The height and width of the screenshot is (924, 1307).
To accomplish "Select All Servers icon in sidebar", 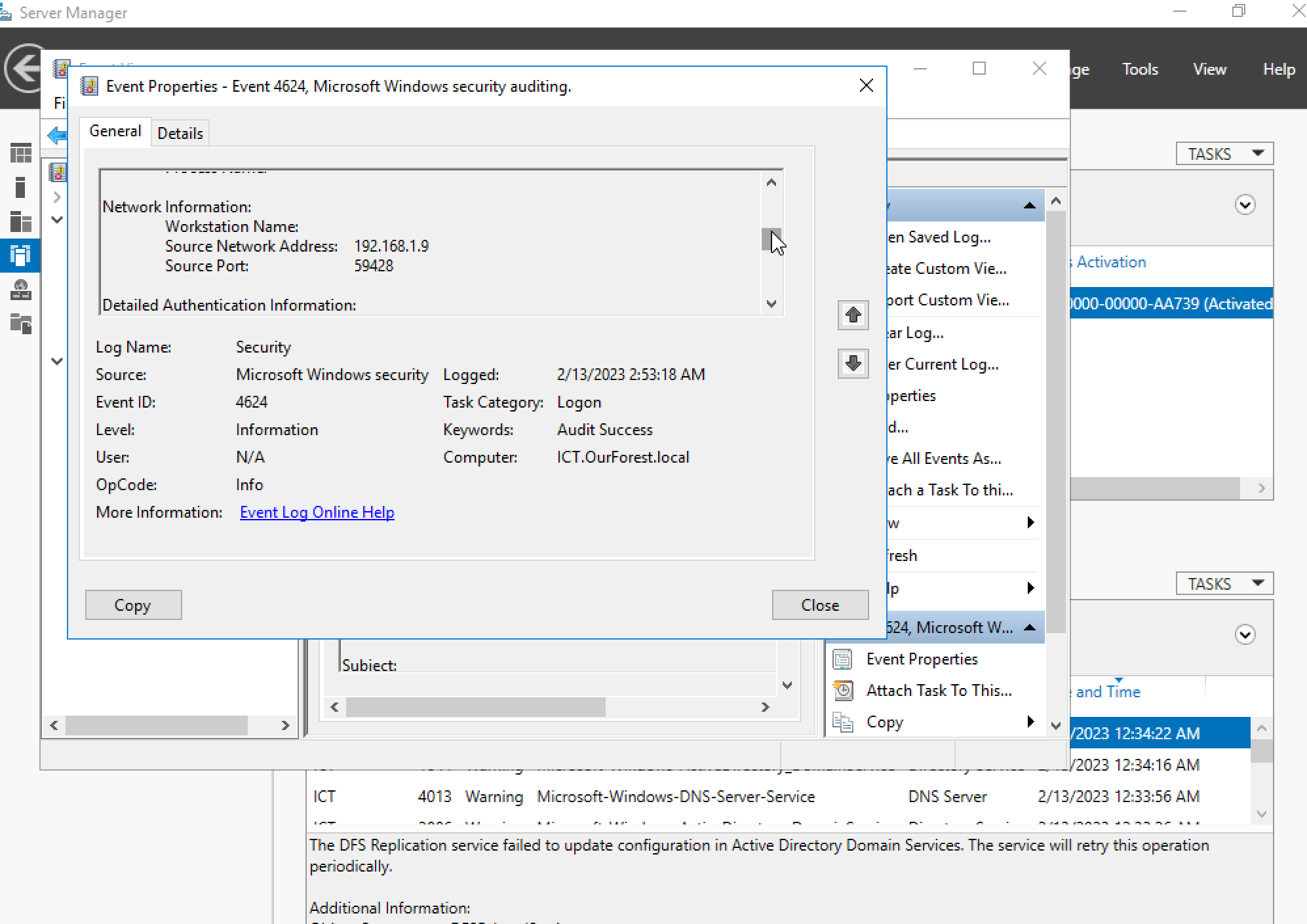I will click(21, 221).
